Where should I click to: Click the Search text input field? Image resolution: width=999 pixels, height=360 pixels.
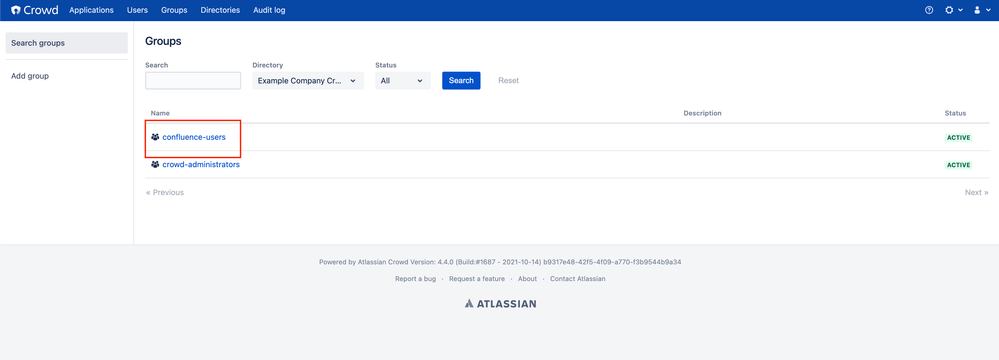[193, 81]
